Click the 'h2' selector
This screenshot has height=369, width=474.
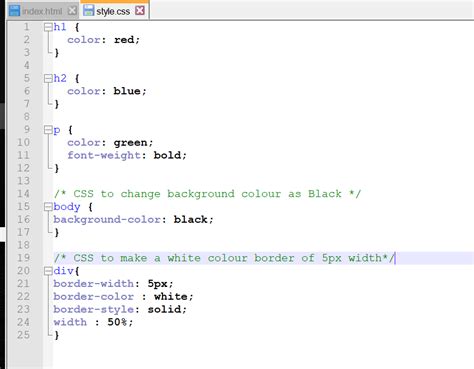(60, 78)
